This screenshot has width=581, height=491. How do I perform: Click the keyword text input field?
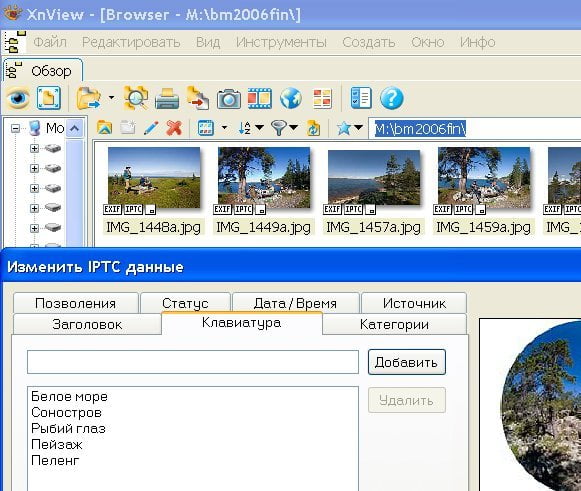193,362
